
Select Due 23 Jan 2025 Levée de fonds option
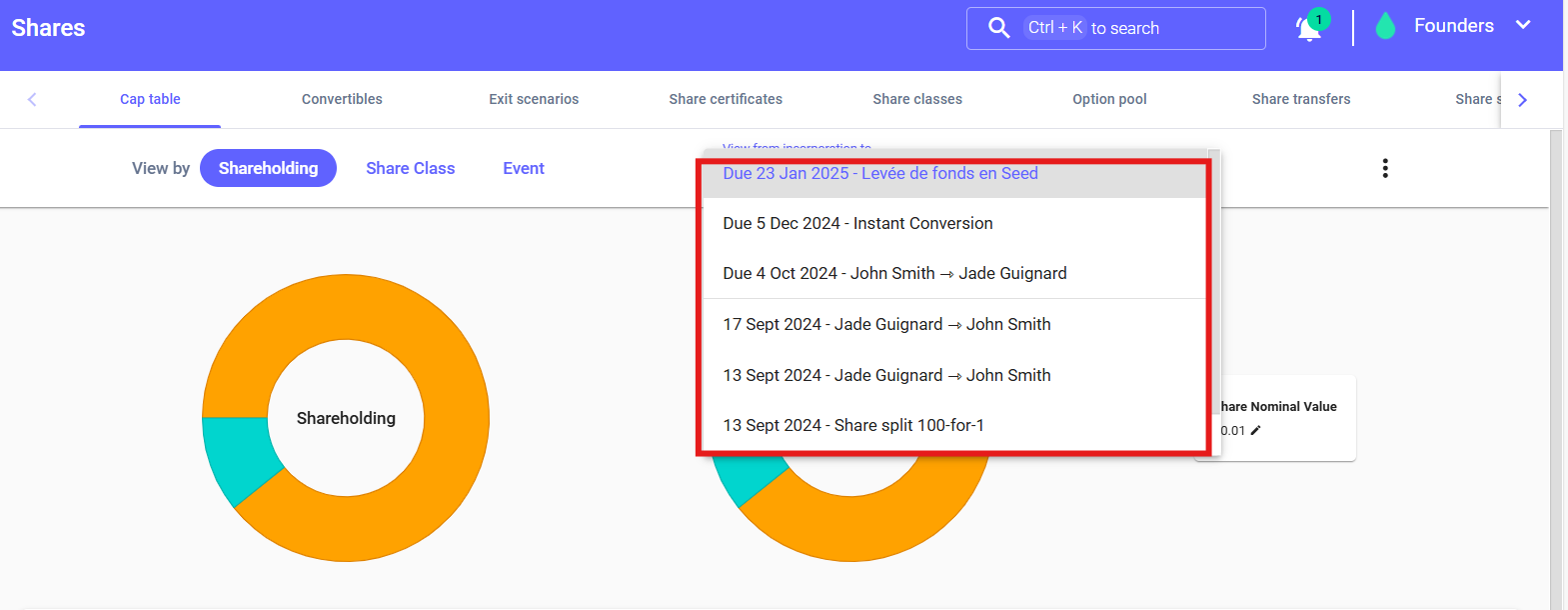click(x=879, y=174)
